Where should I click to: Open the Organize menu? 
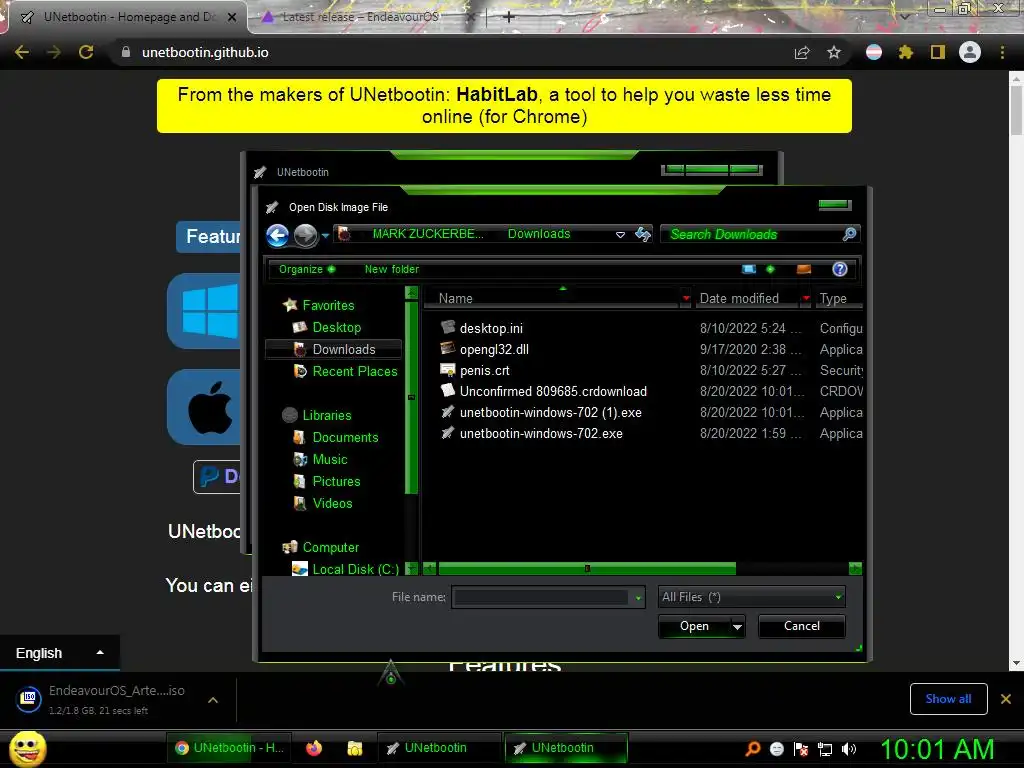click(x=306, y=269)
